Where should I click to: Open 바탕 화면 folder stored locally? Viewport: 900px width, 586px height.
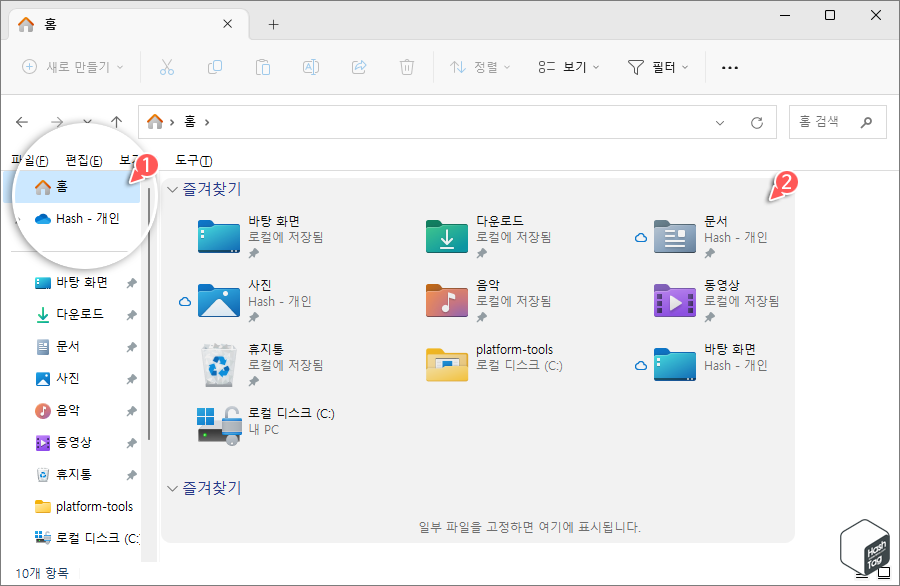(219, 236)
